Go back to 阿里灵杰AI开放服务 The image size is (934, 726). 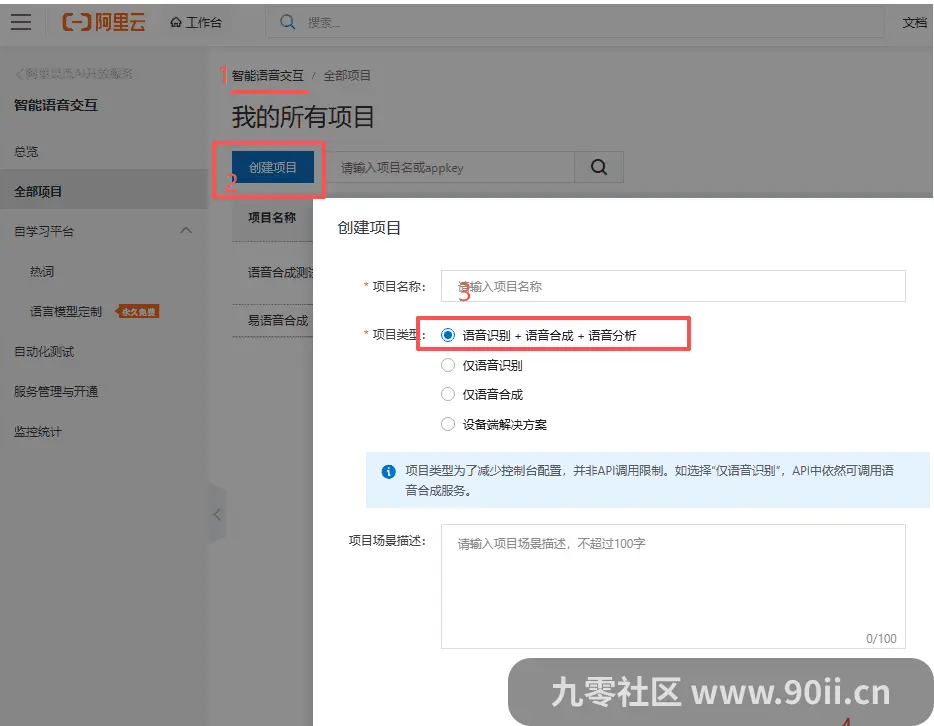pos(73,73)
